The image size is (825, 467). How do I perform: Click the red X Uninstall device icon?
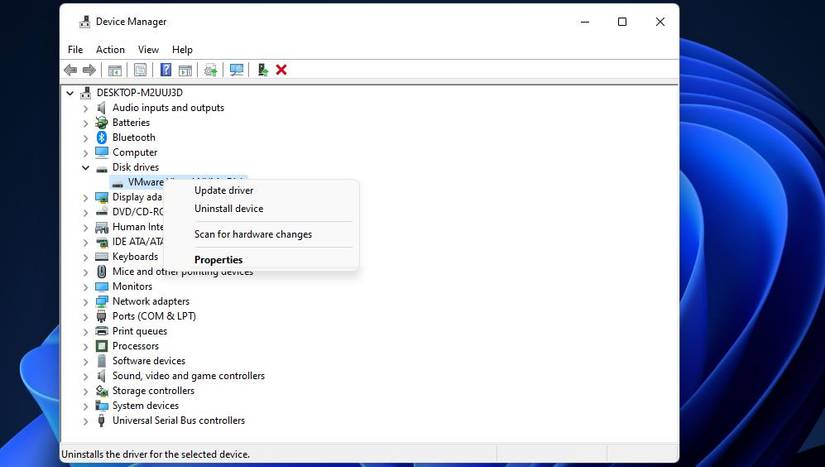pos(281,70)
